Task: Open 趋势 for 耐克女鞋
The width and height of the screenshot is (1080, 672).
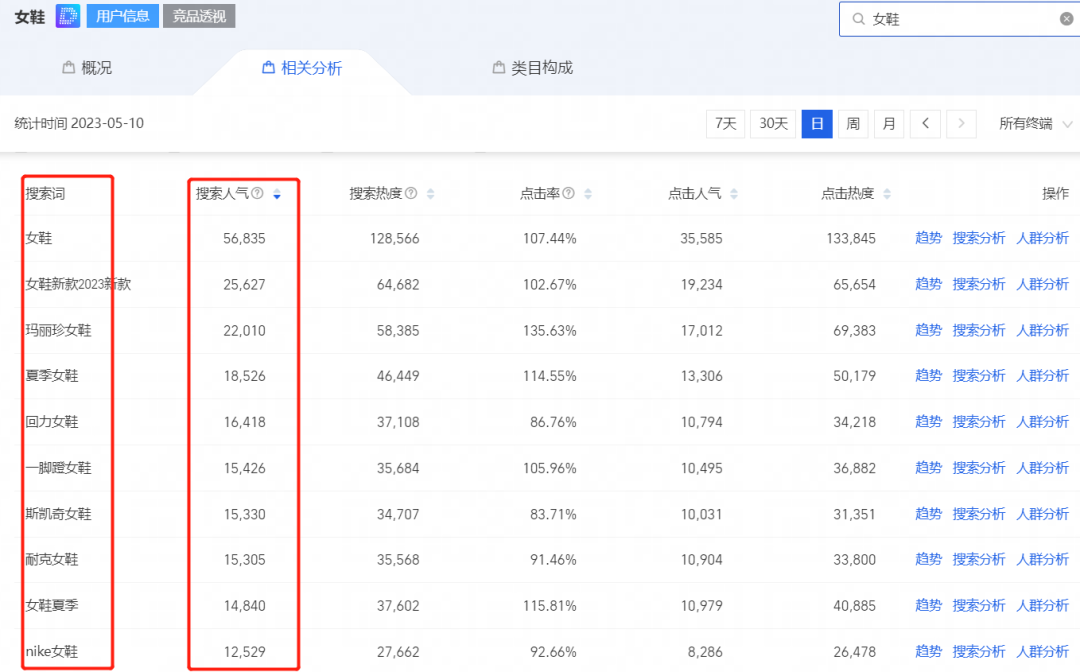Action: 928,560
